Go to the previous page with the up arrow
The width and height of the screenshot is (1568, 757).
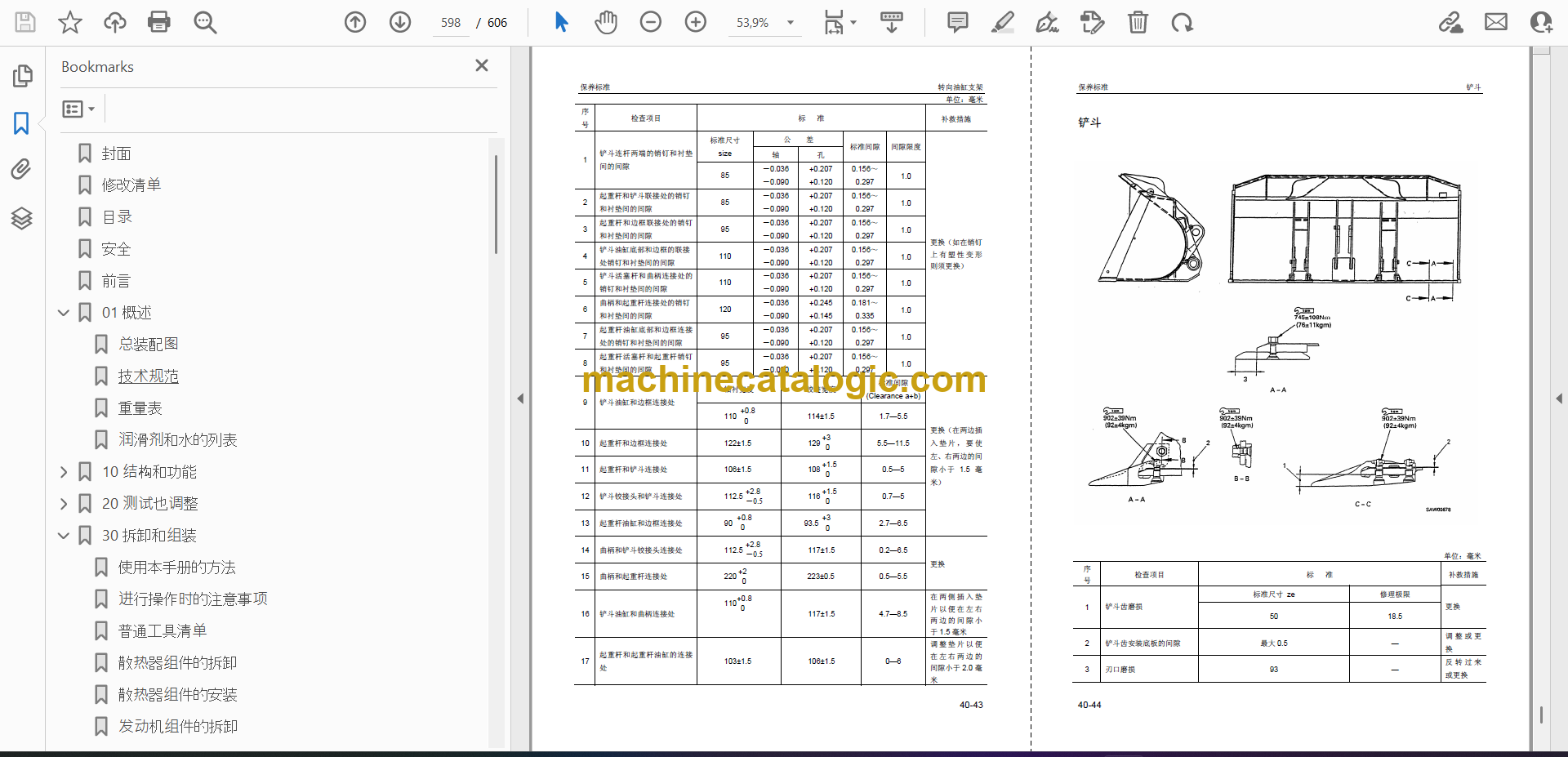coord(355,22)
